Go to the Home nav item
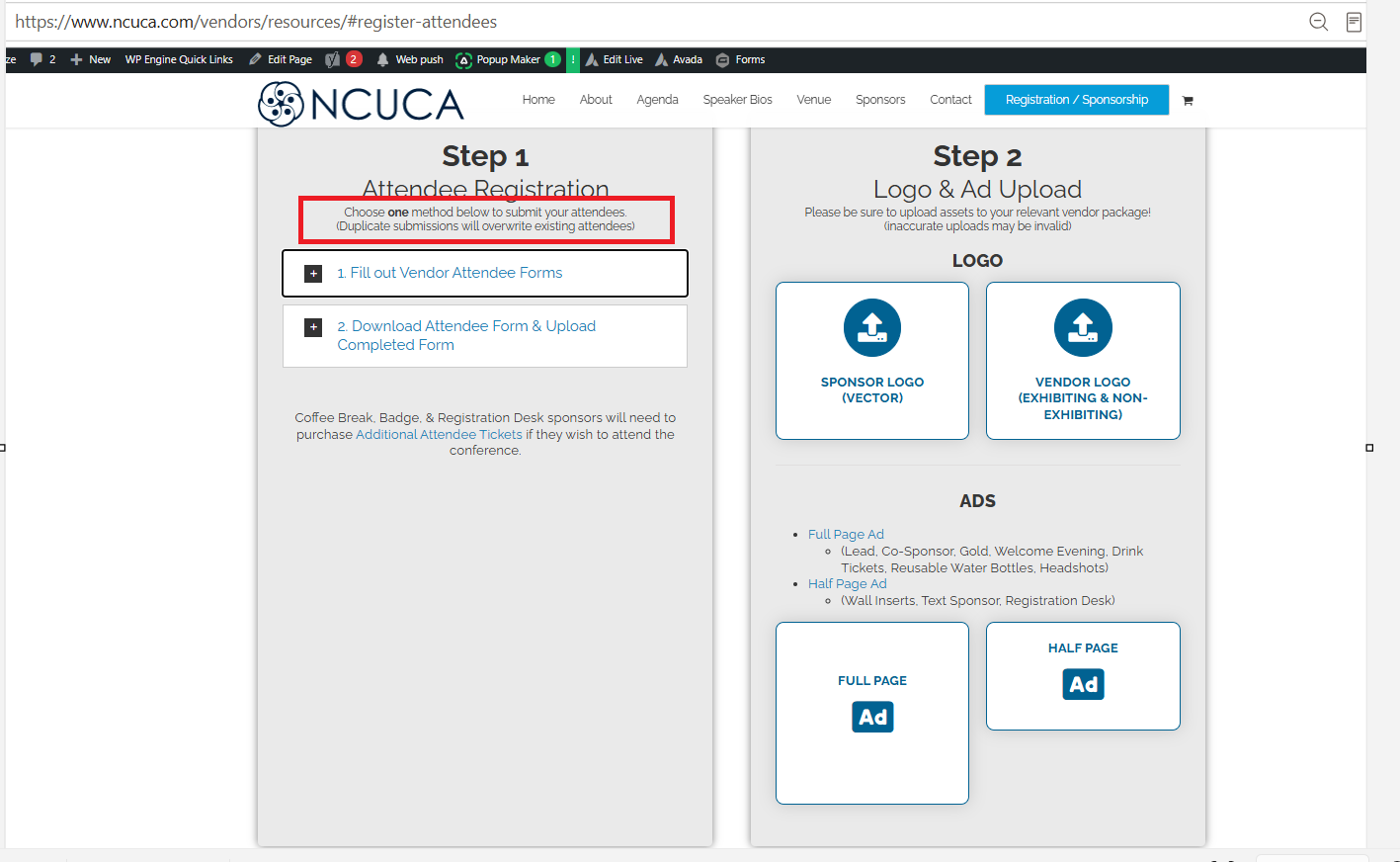The height and width of the screenshot is (862, 1400). pyautogui.click(x=538, y=100)
